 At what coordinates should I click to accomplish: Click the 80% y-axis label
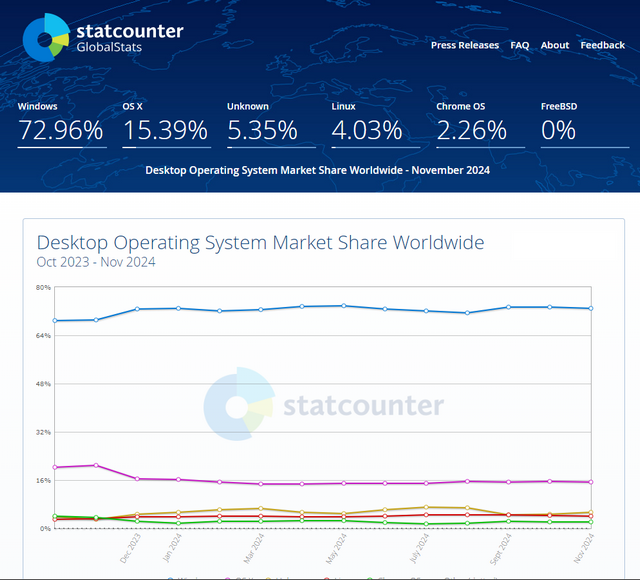(43, 287)
